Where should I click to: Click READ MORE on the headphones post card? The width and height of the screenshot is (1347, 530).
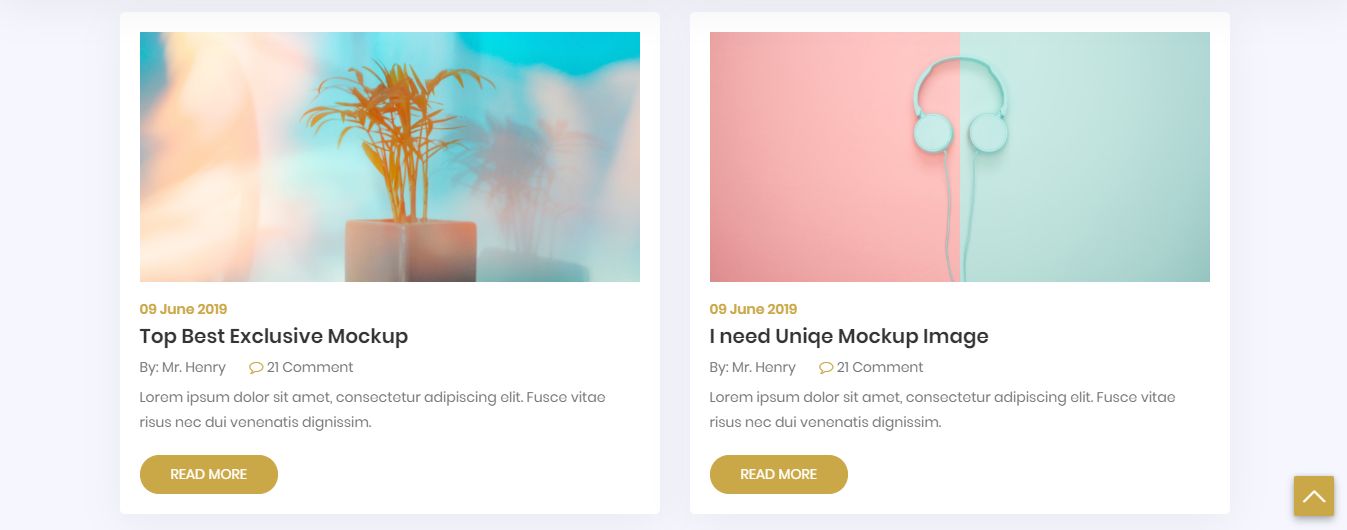pos(779,474)
